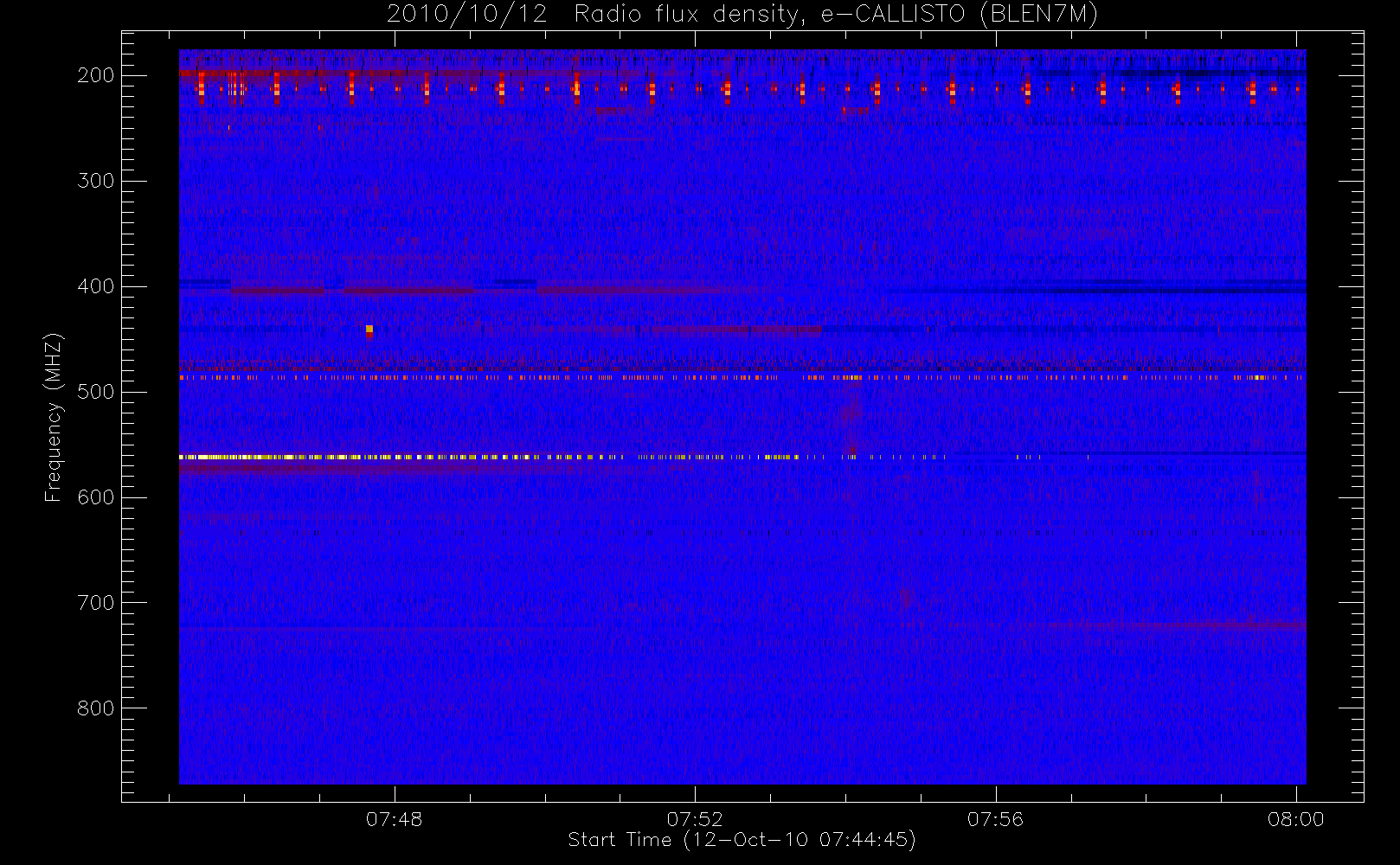
Task: Select the 600 frequency tick label
Action: (96, 497)
